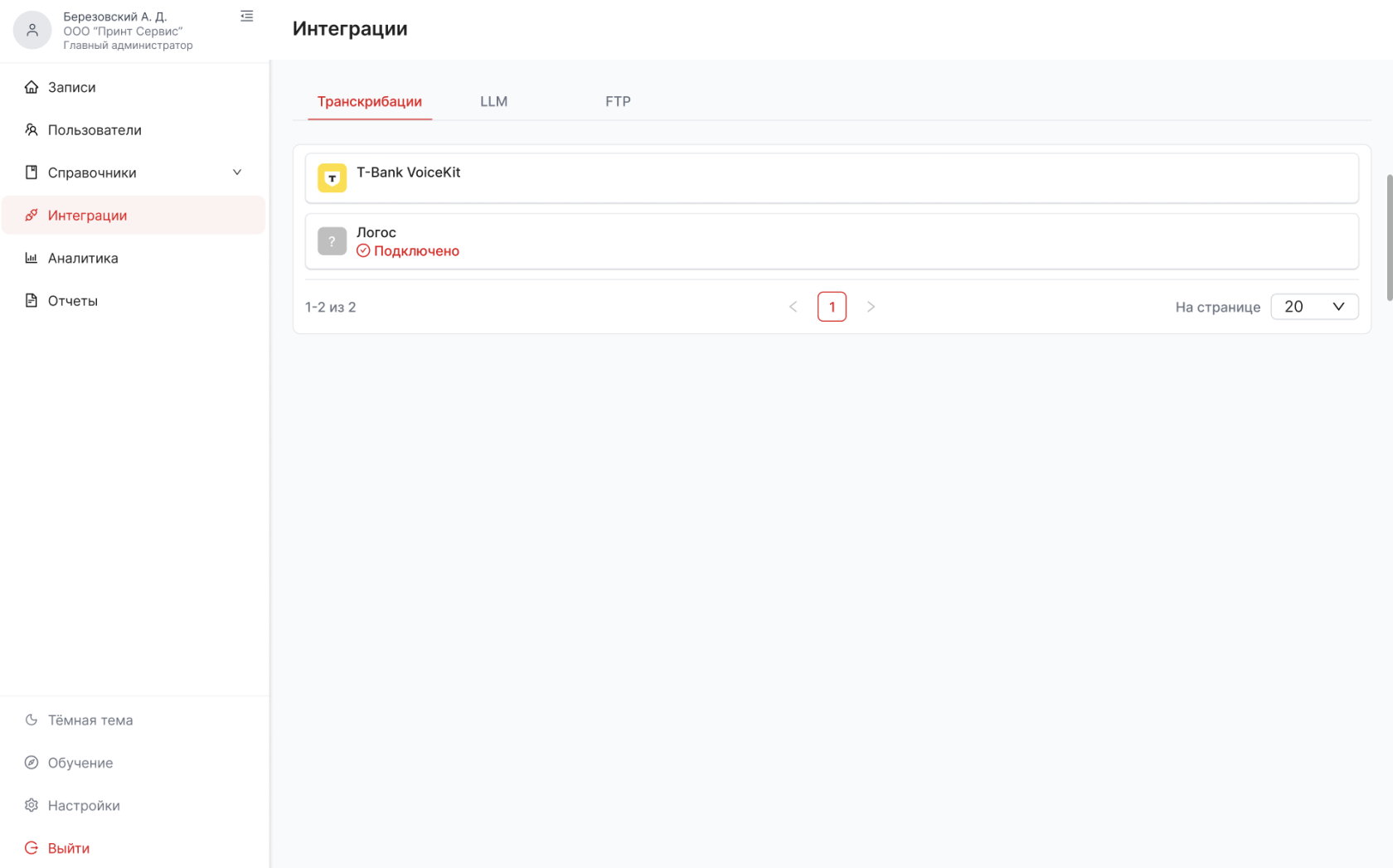Click the link icon beside Интеграции
The width and height of the screenshot is (1393, 868).
coord(32,216)
